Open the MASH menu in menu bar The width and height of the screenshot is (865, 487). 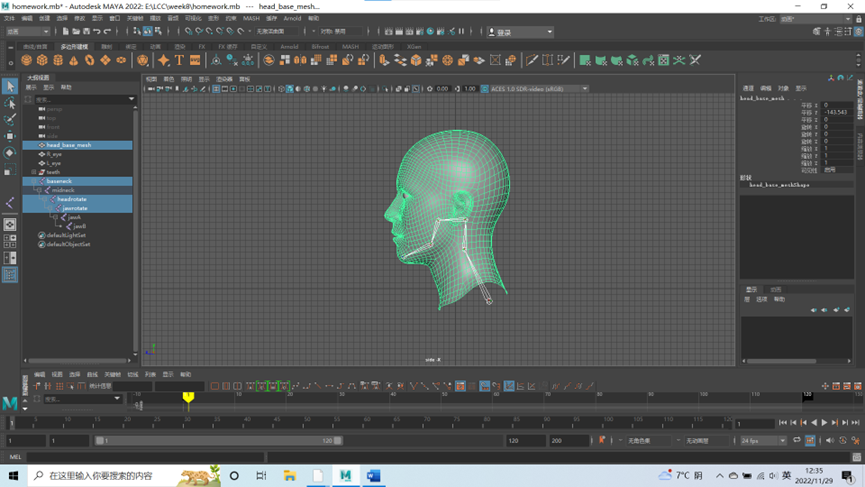tap(251, 18)
